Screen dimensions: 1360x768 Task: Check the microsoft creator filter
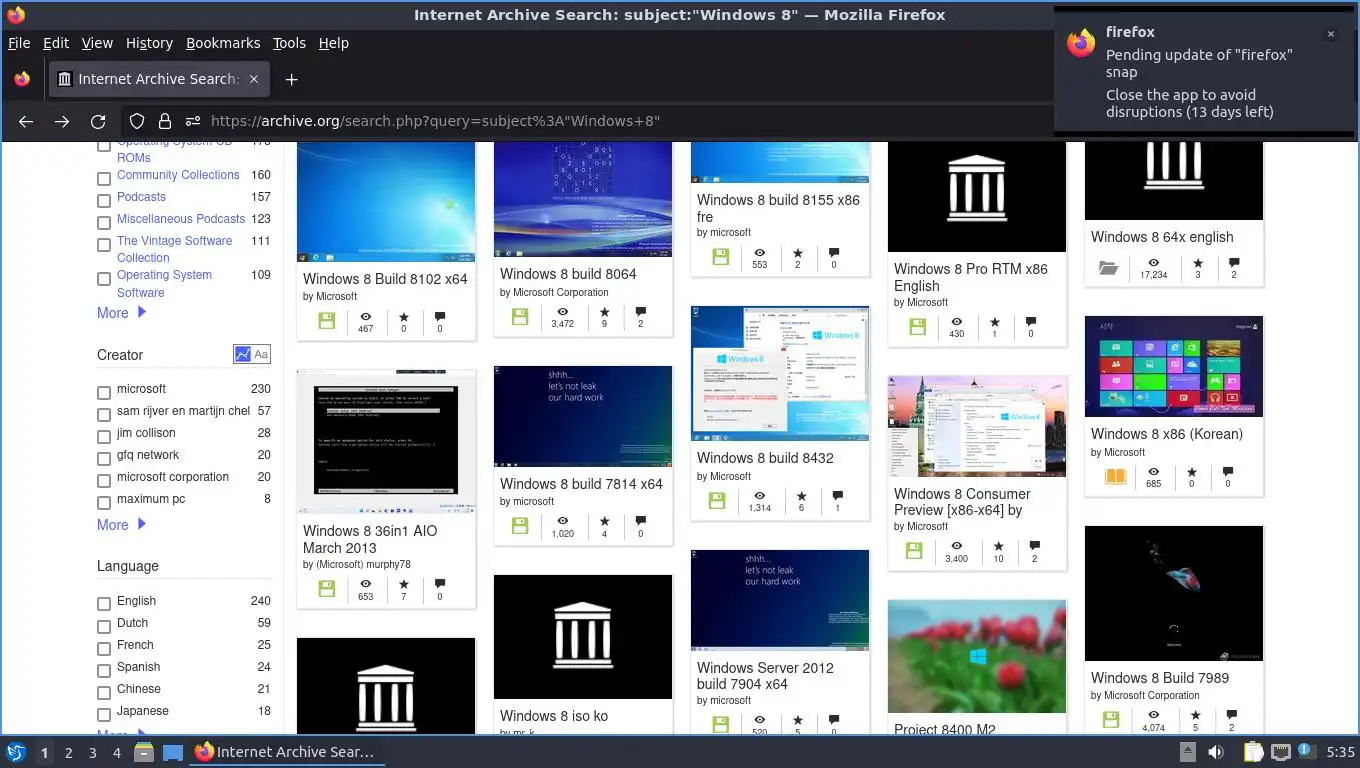tap(103, 393)
